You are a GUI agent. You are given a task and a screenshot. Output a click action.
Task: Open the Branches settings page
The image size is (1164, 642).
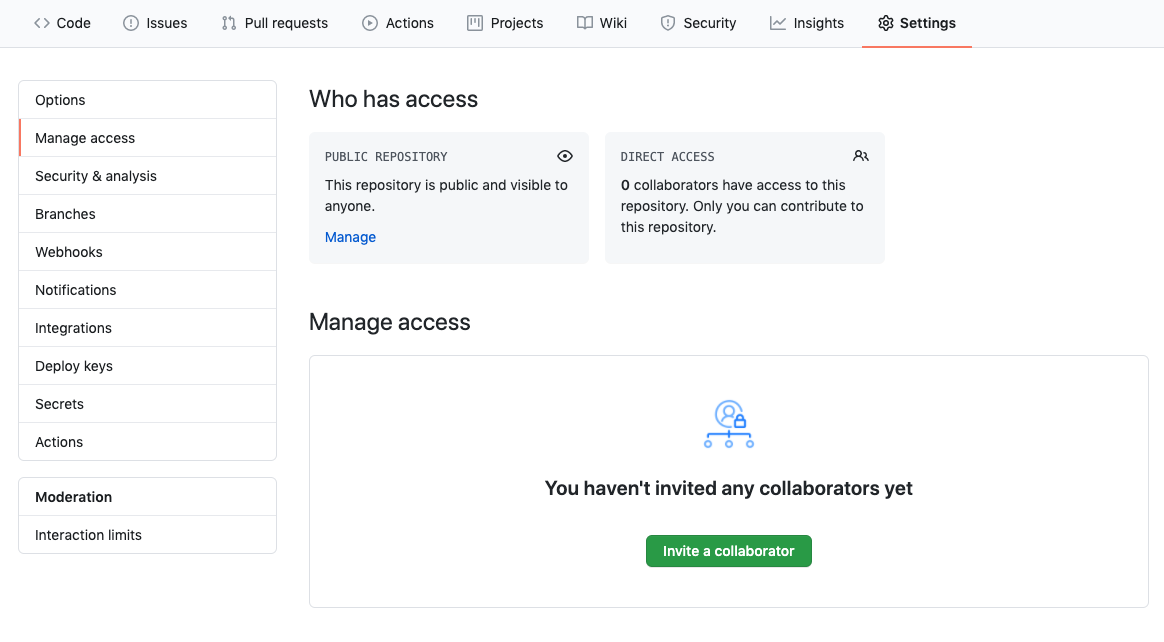65,214
